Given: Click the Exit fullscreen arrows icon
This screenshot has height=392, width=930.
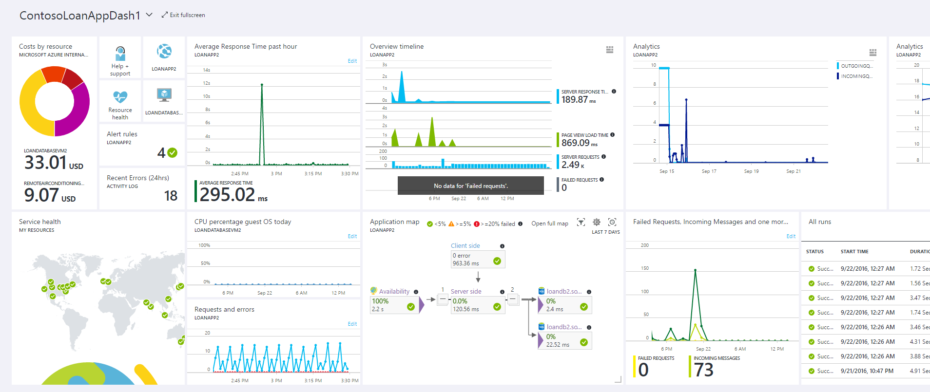Looking at the screenshot, I should pyautogui.click(x=164, y=15).
